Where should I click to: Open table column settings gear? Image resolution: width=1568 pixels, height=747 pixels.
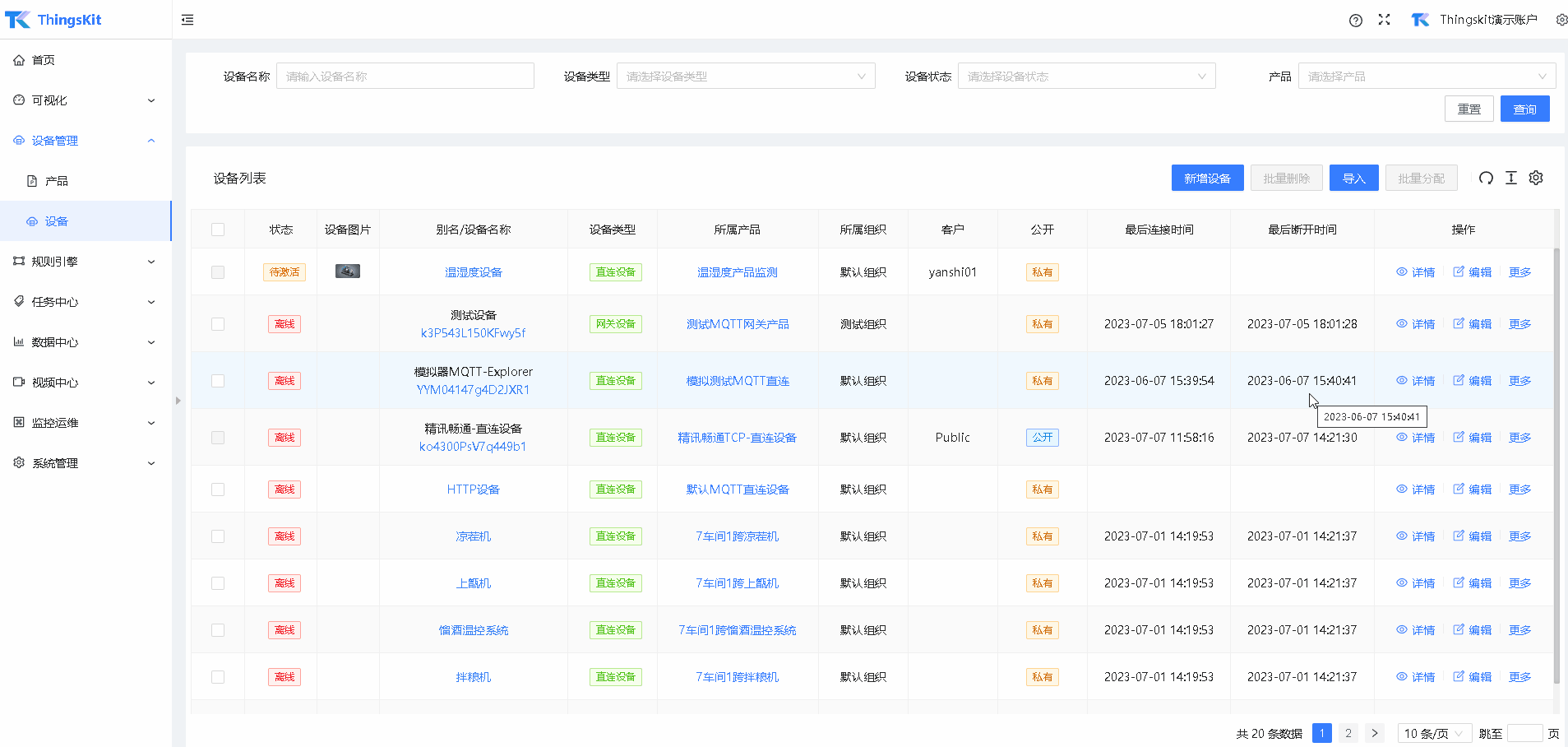coord(1536,178)
